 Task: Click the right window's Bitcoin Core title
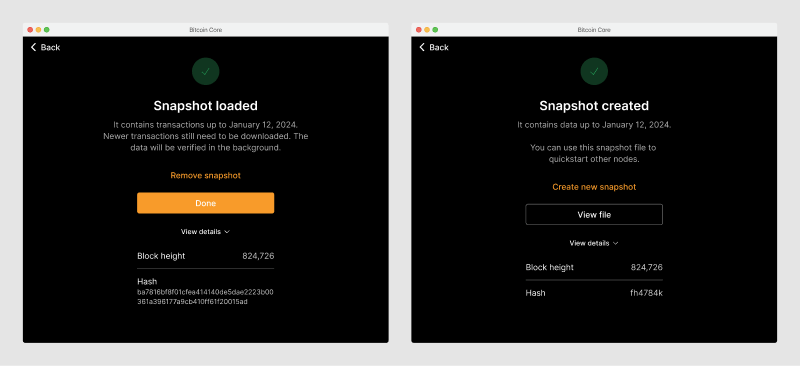pos(594,30)
